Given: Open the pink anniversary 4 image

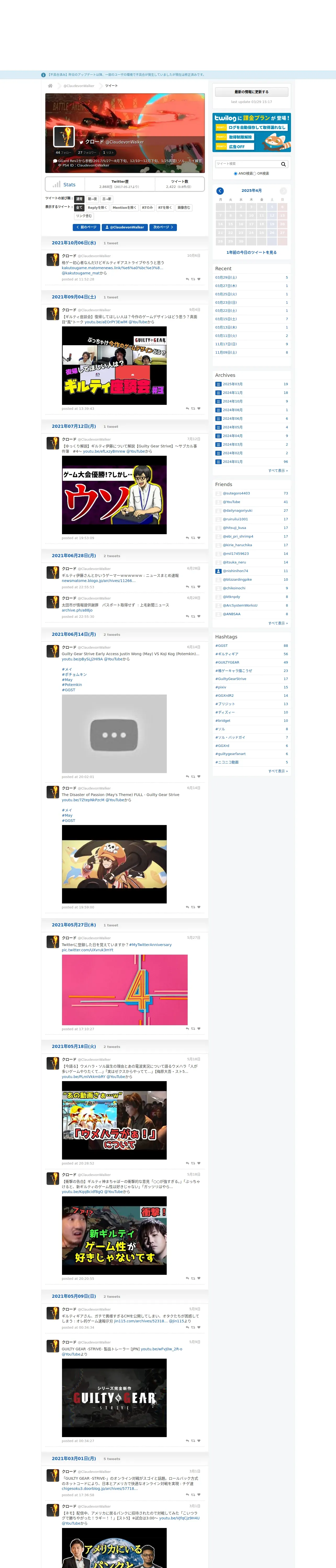Looking at the screenshot, I should (x=124, y=990).
